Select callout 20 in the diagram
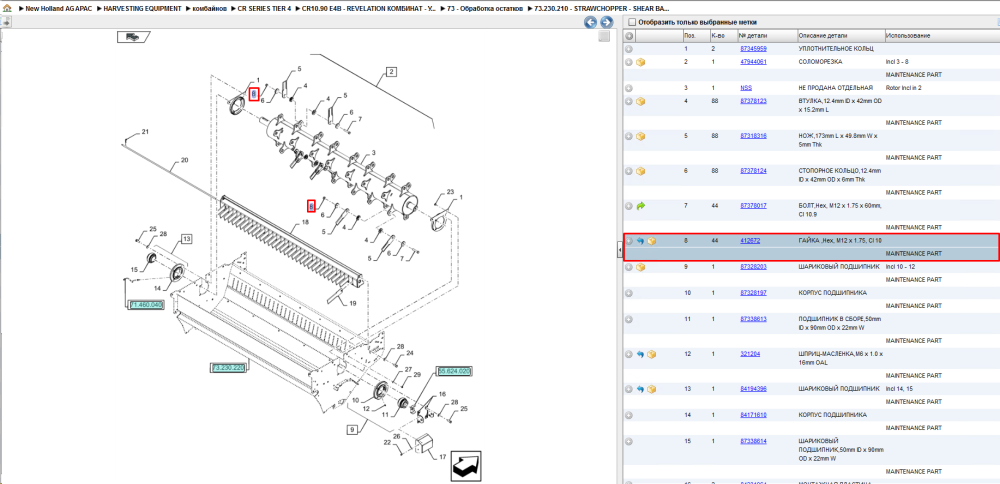 click(184, 160)
